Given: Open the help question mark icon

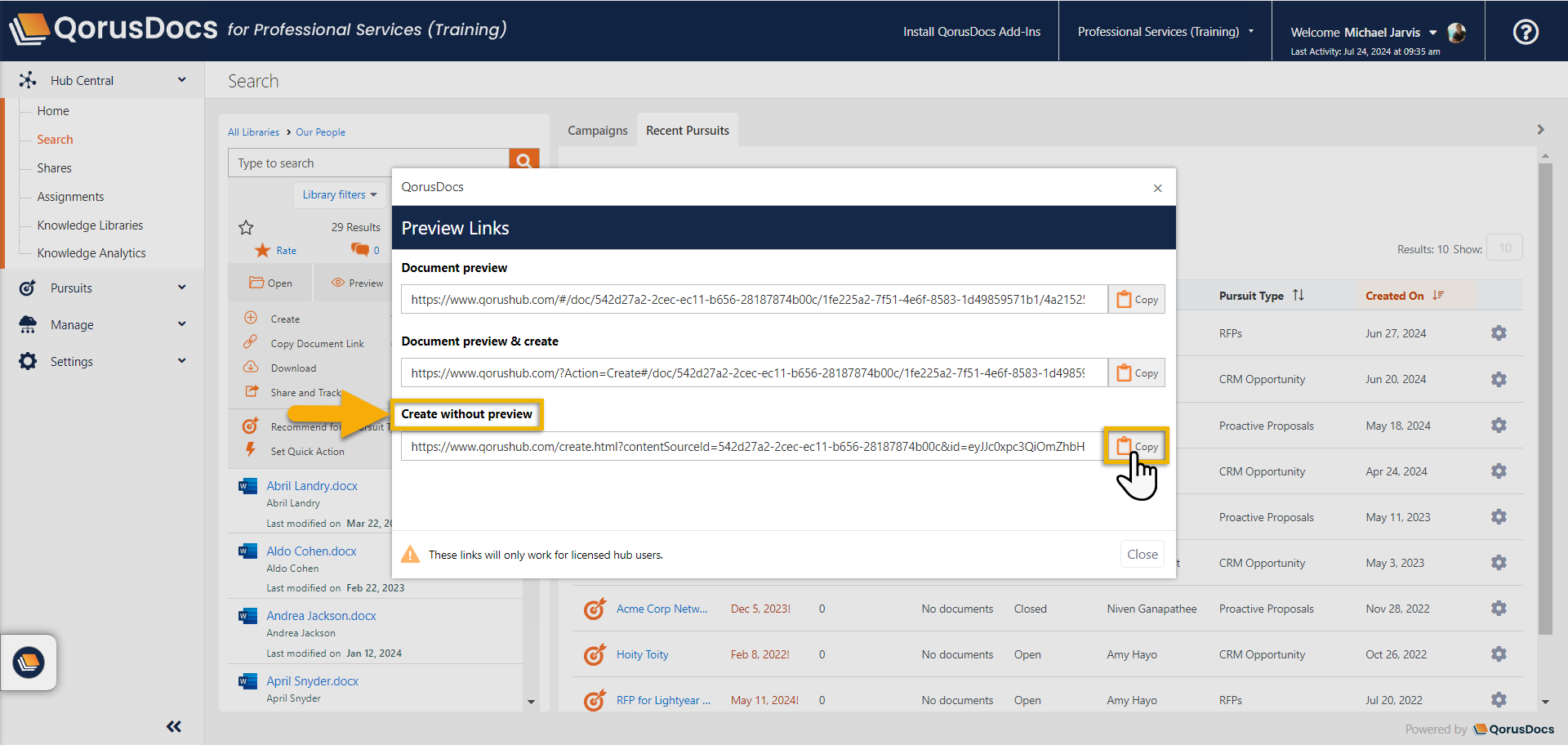Looking at the screenshot, I should (1526, 32).
